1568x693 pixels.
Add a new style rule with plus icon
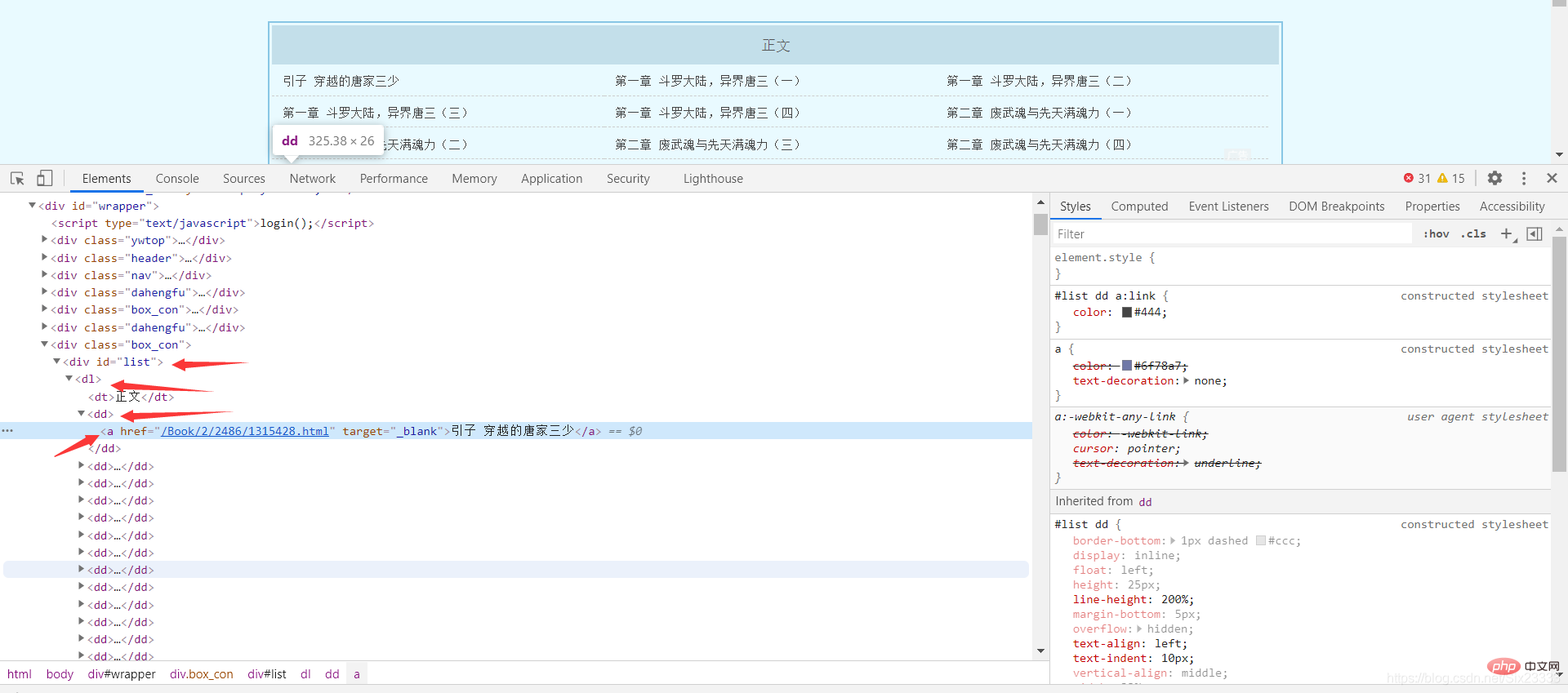(1507, 234)
